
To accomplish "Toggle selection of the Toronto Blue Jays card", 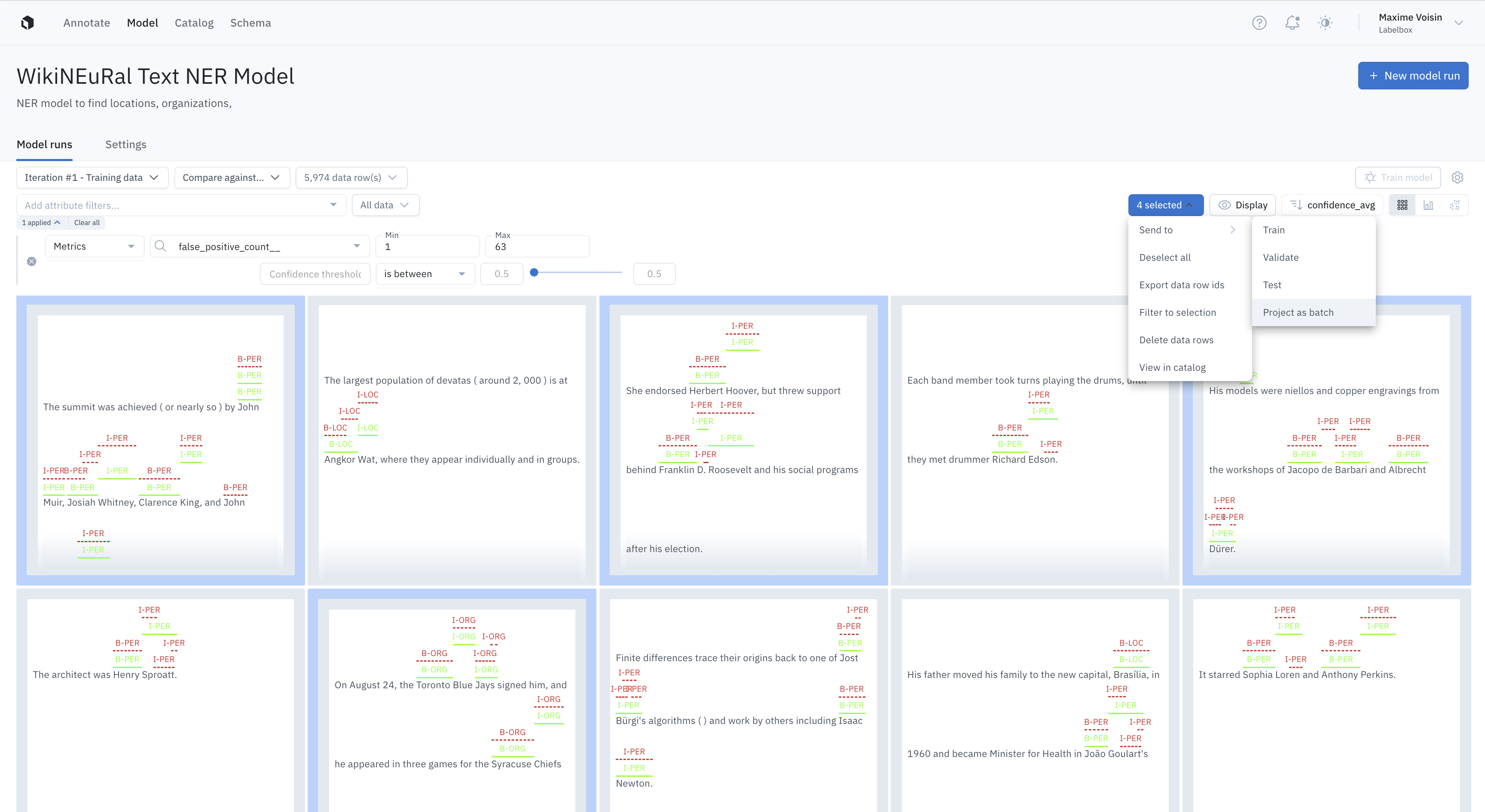I will [x=452, y=701].
